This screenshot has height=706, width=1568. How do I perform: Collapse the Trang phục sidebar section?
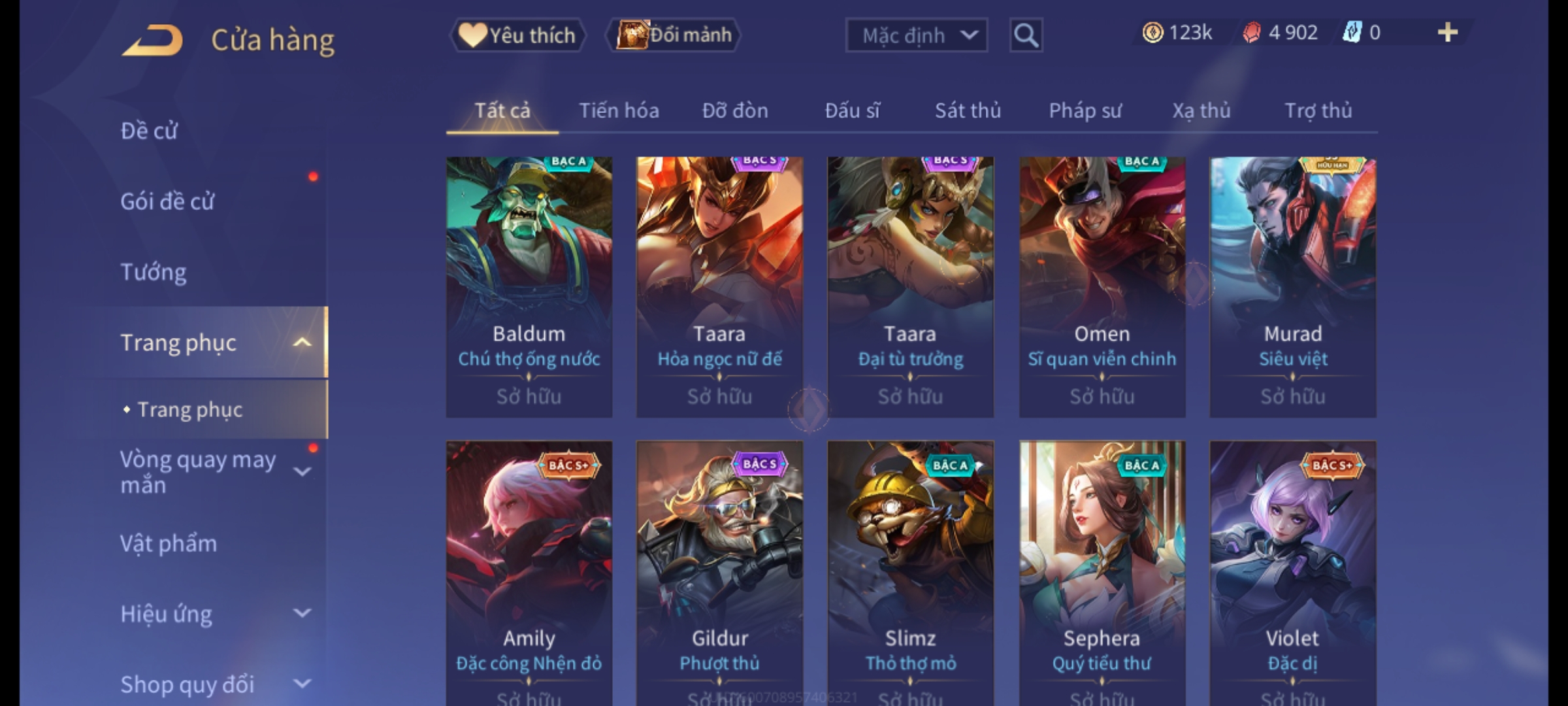(301, 343)
